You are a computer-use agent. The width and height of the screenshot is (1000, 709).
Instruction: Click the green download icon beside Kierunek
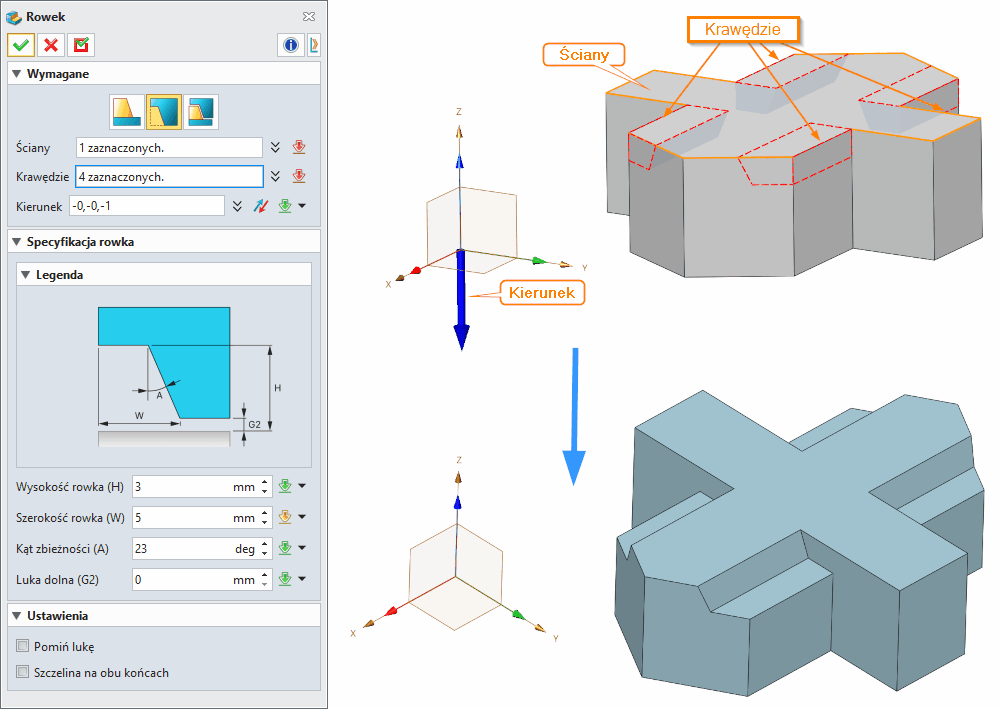287,206
